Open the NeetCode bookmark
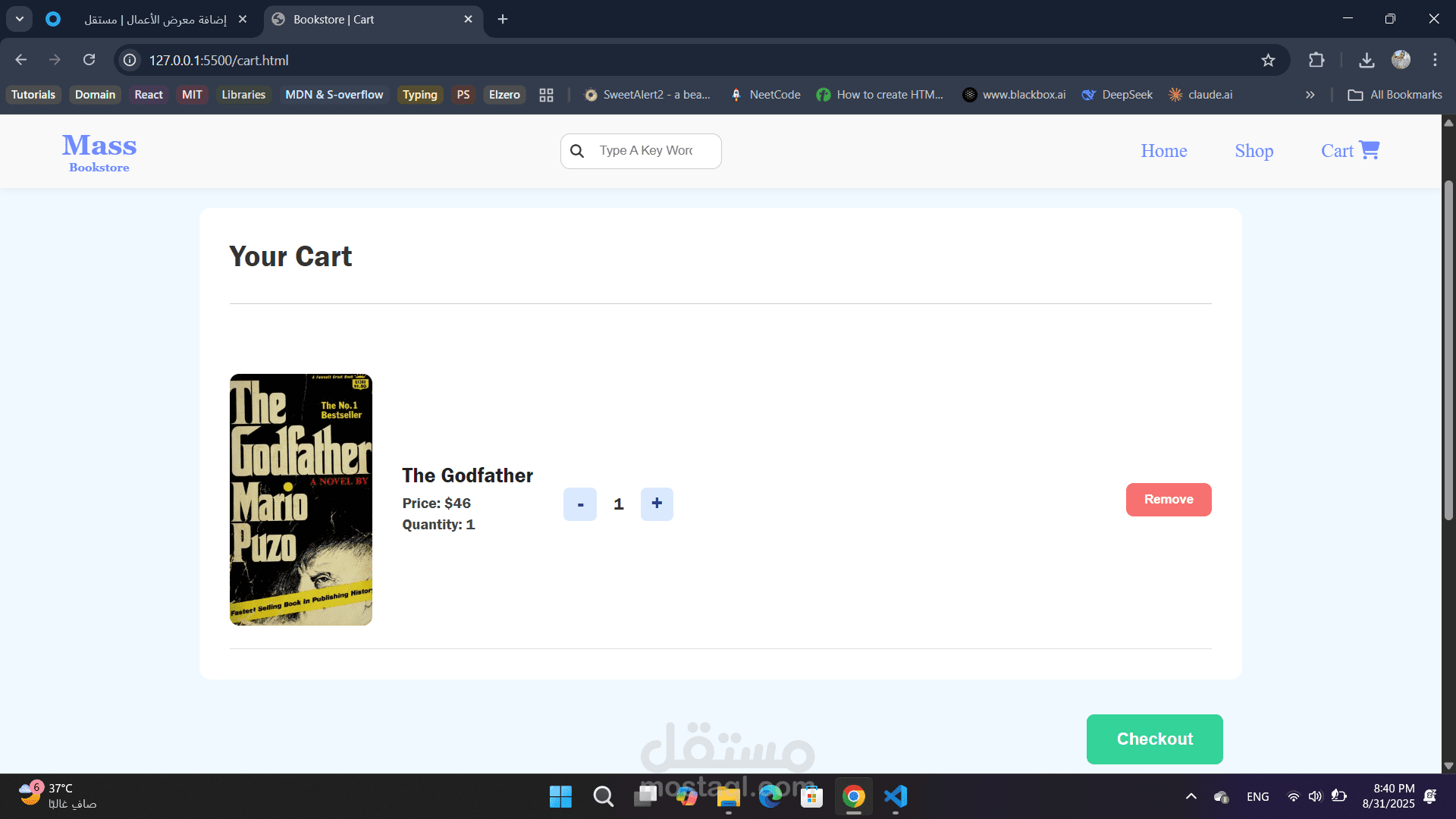 (765, 95)
